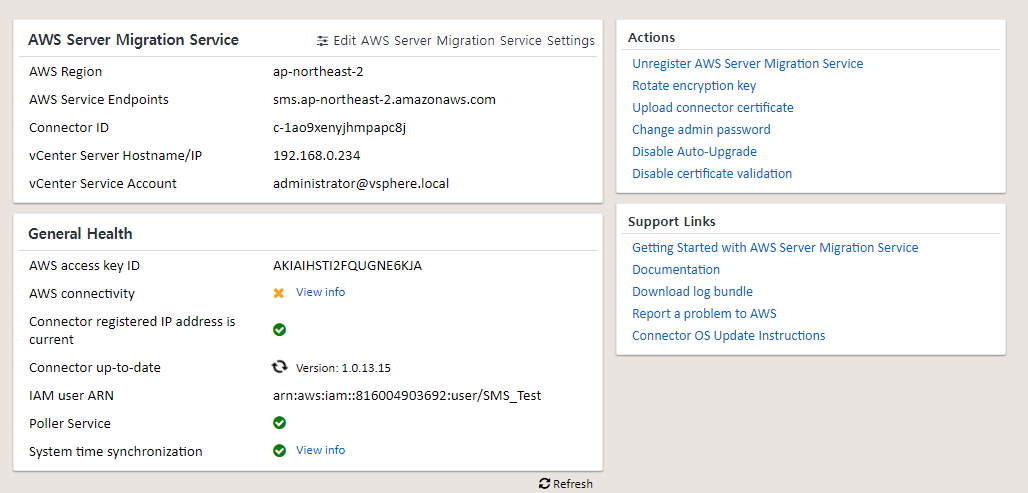Click the sliders icon by Edit Settings

click(x=323, y=41)
